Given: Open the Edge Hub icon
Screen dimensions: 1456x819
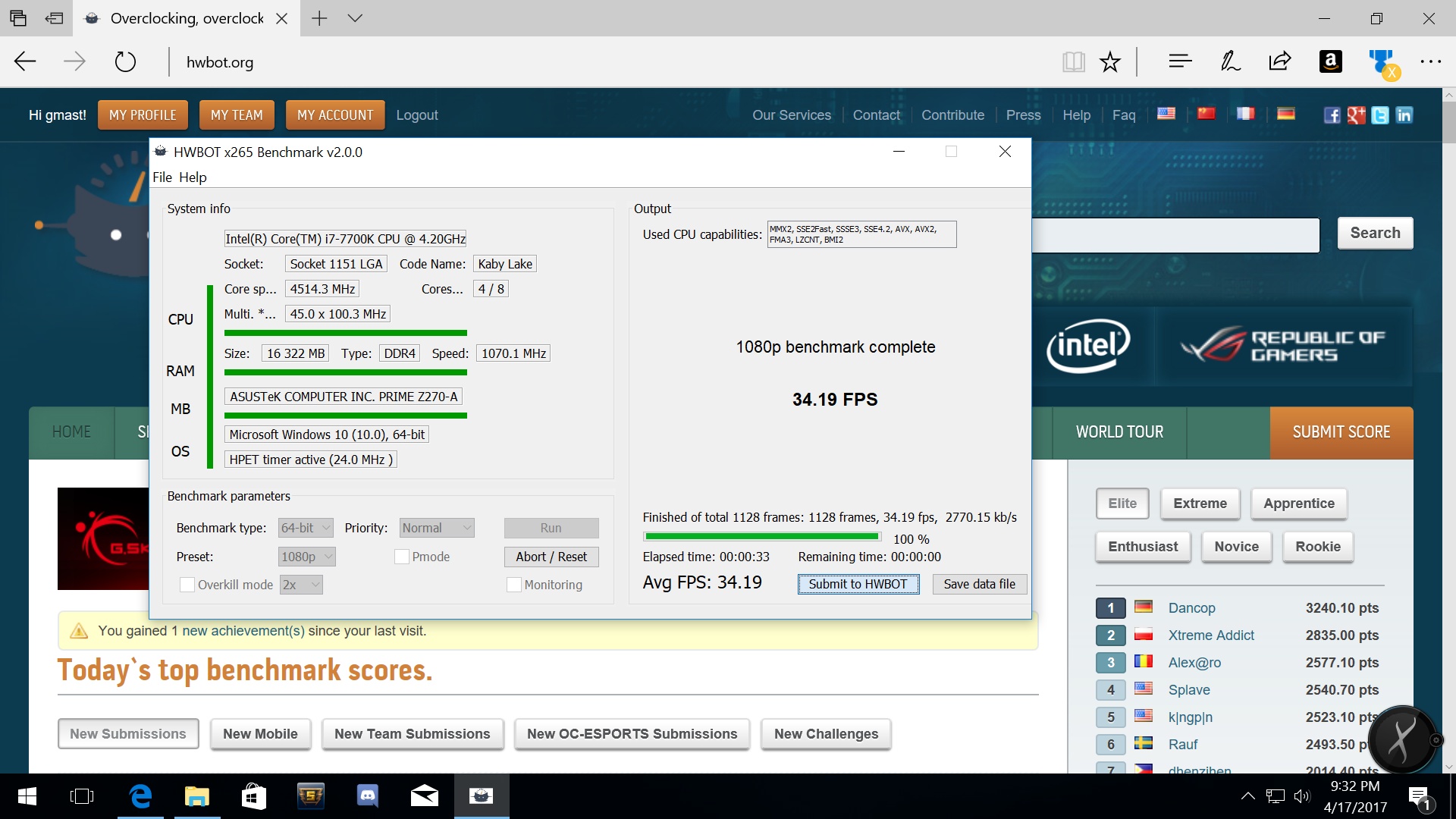Looking at the screenshot, I should click(1180, 61).
